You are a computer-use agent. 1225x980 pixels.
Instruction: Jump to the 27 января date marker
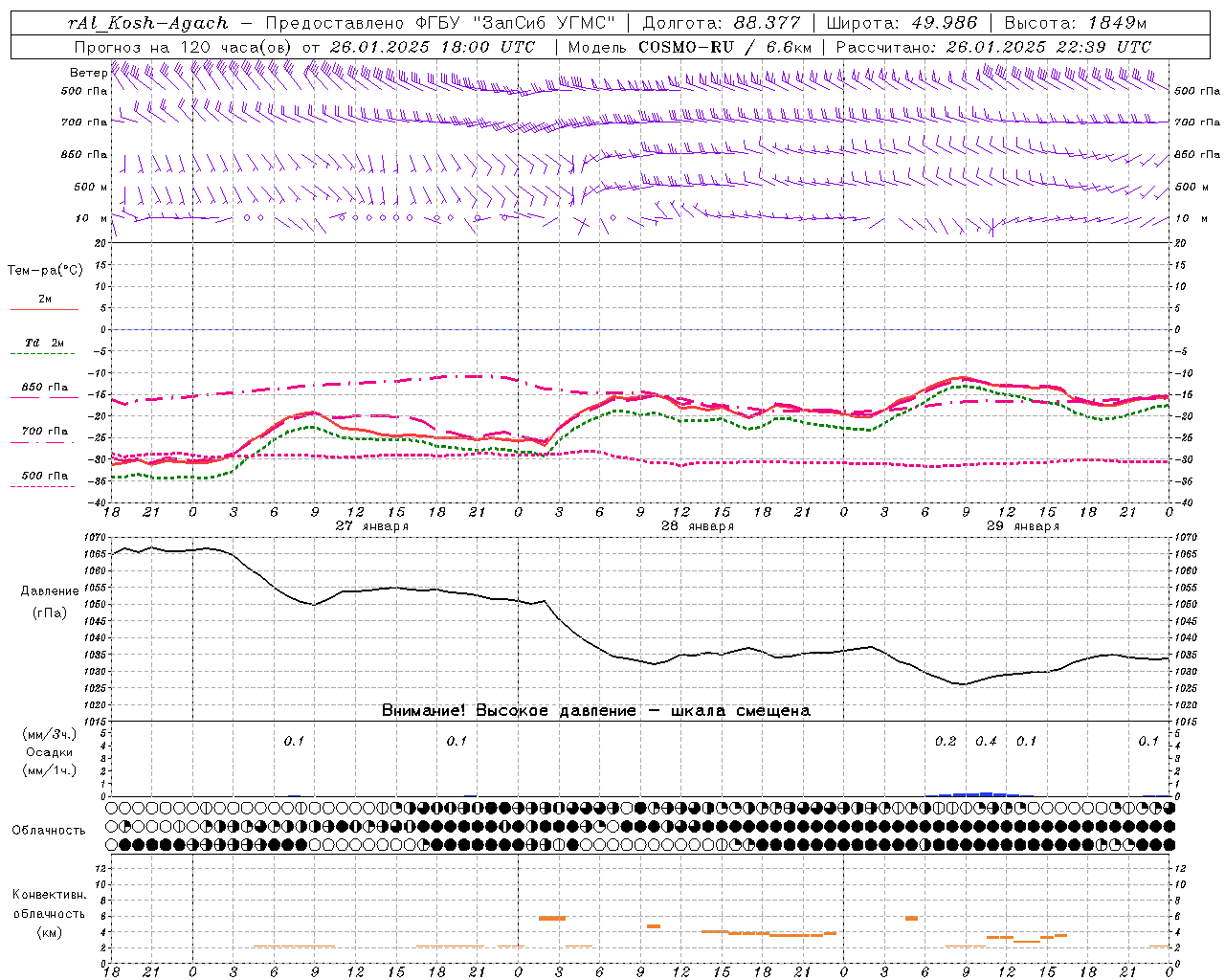point(371,525)
